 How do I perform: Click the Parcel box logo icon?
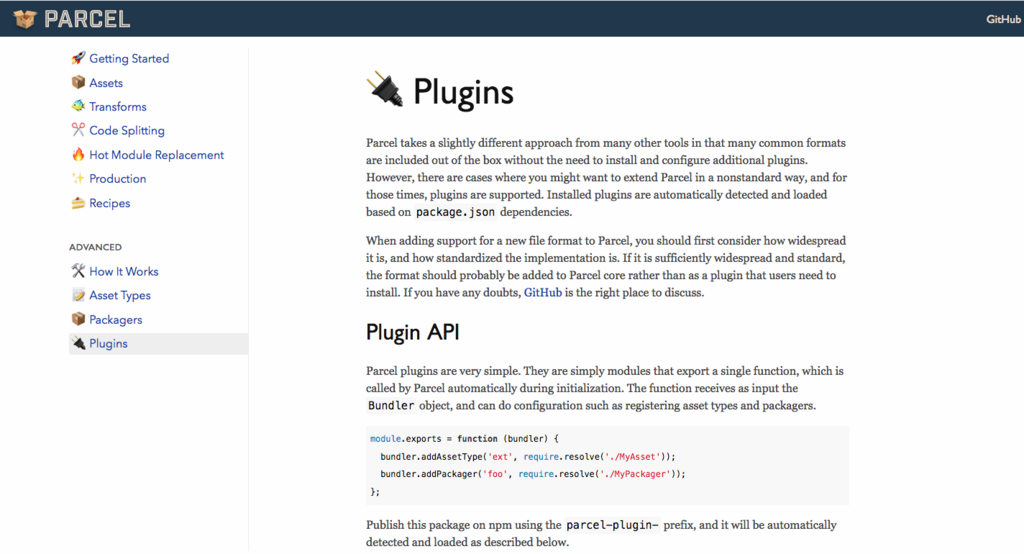point(25,19)
